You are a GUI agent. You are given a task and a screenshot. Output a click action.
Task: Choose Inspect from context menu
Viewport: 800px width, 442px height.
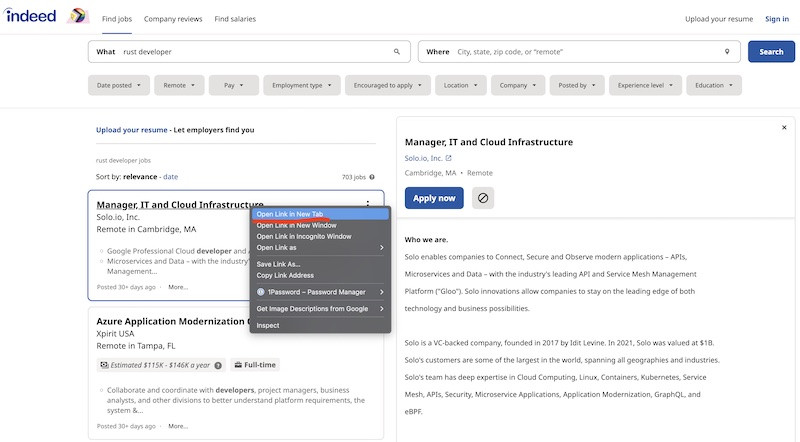pyautogui.click(x=320, y=325)
